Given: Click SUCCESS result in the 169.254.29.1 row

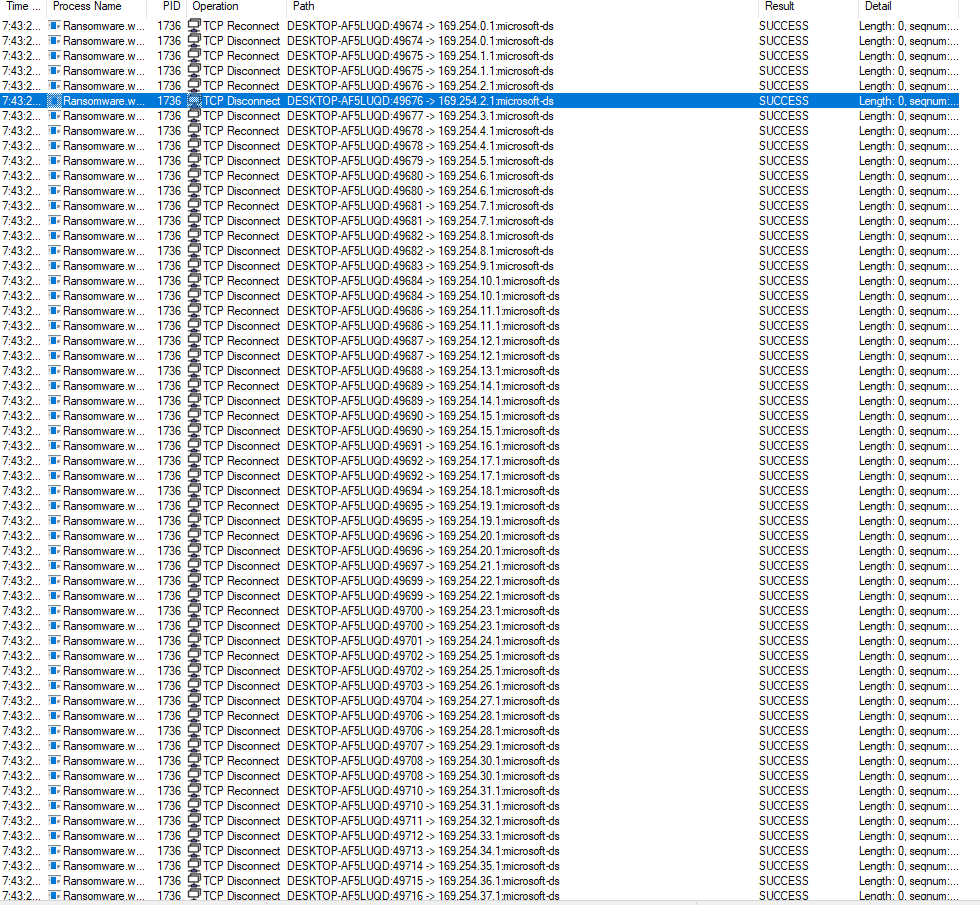Looking at the screenshot, I should tap(783, 746).
